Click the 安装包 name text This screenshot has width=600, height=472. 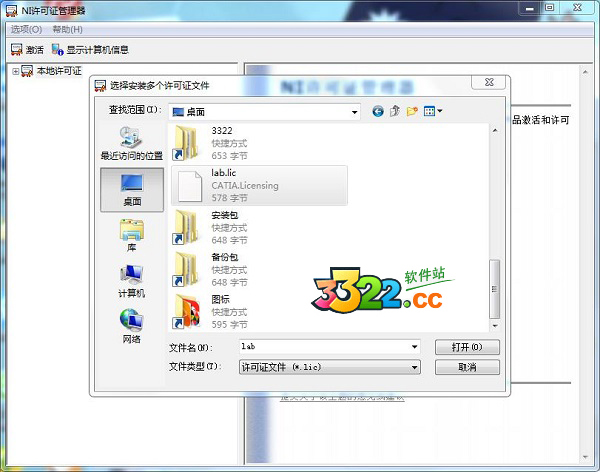click(225, 215)
